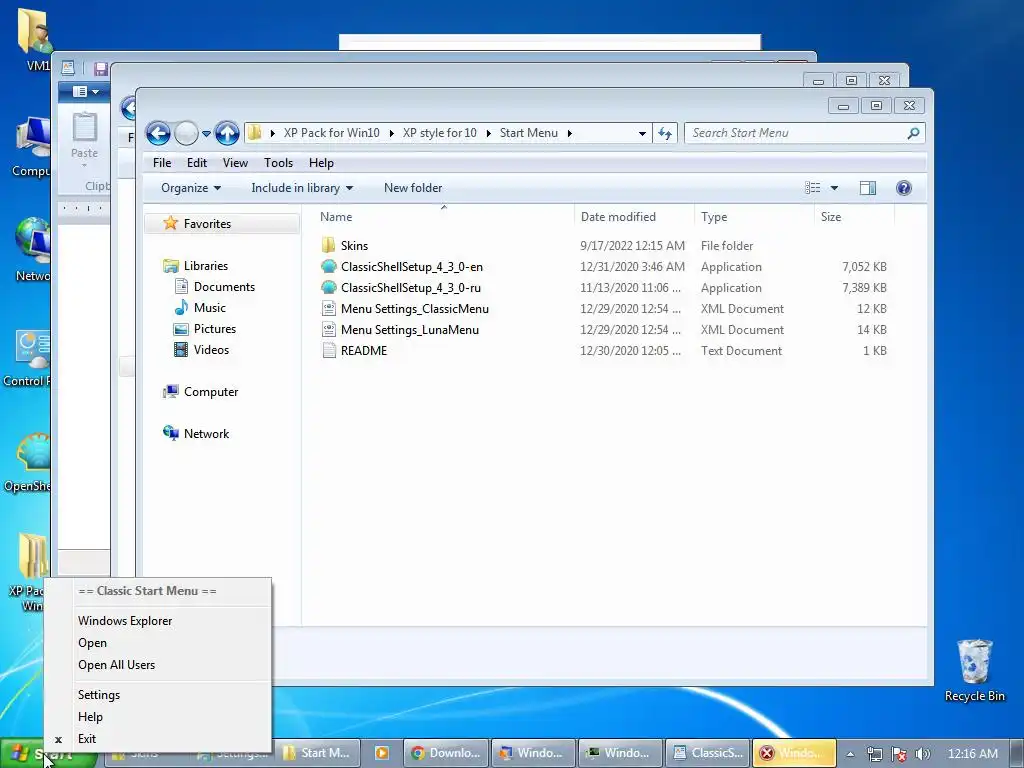Open the View menu
Viewport: 1024px width, 768px height.
[x=235, y=163]
